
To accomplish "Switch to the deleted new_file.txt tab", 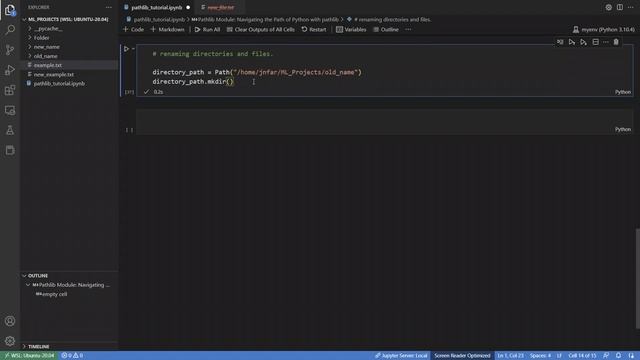I will (x=221, y=7).
